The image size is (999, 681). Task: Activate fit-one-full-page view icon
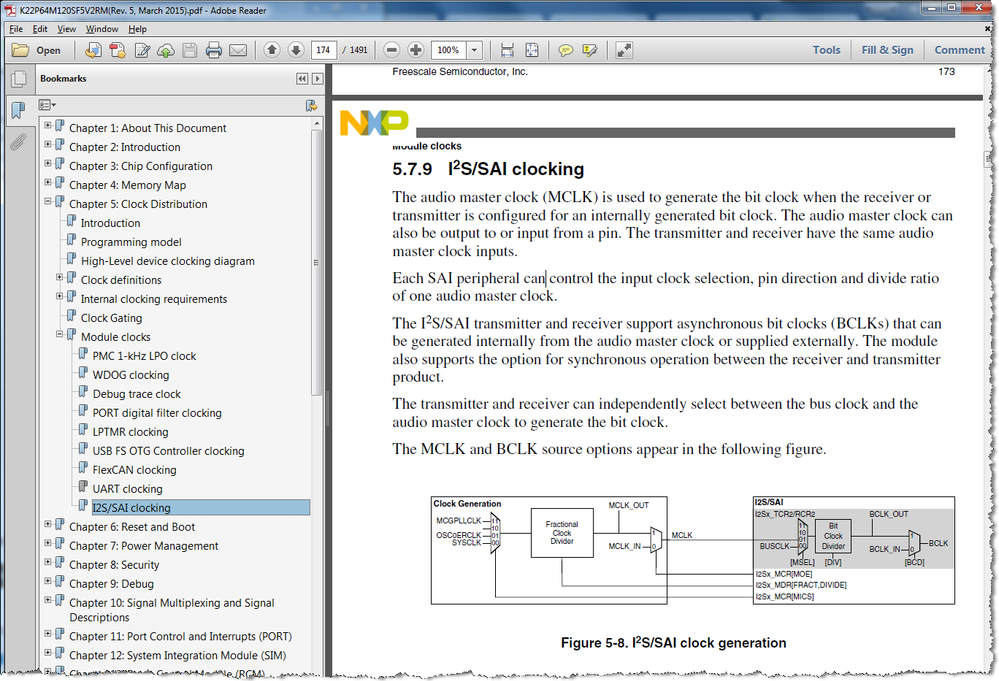[x=531, y=50]
